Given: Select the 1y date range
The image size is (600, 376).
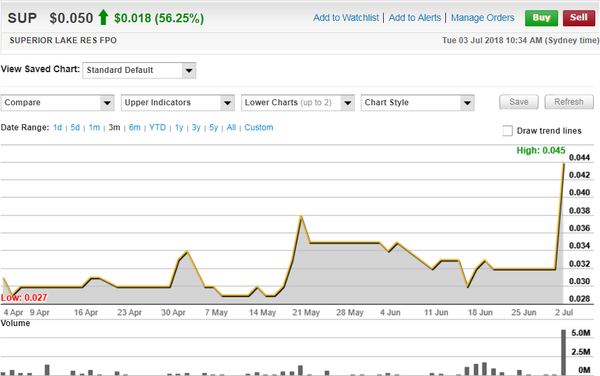Looking at the screenshot, I should 179,127.
